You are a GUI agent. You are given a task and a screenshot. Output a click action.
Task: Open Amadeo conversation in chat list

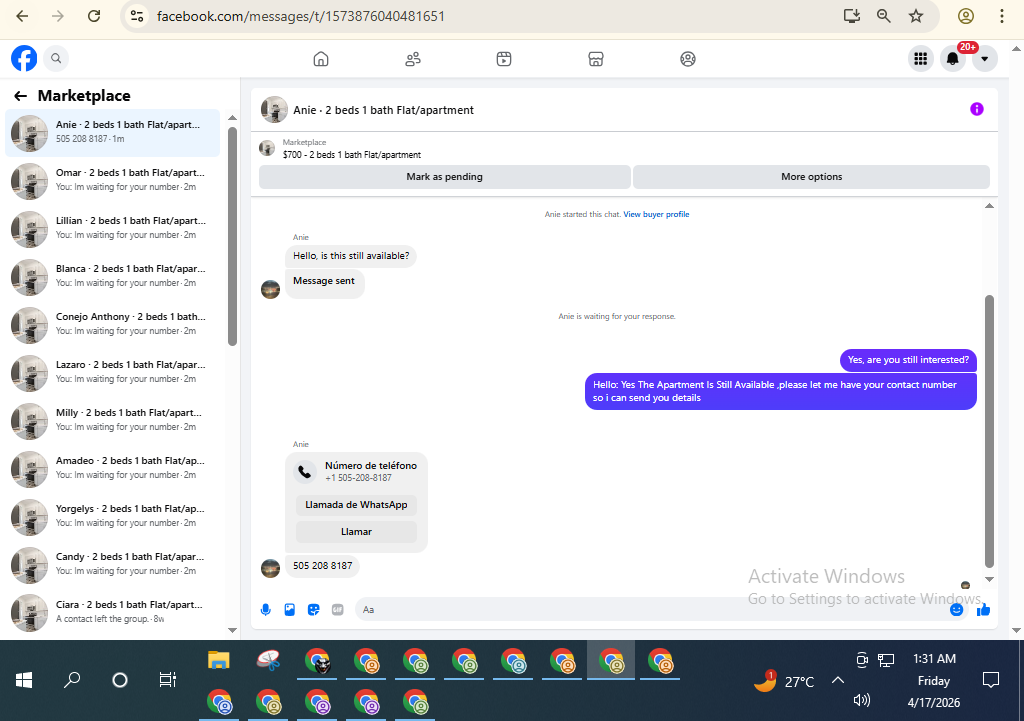(x=112, y=469)
